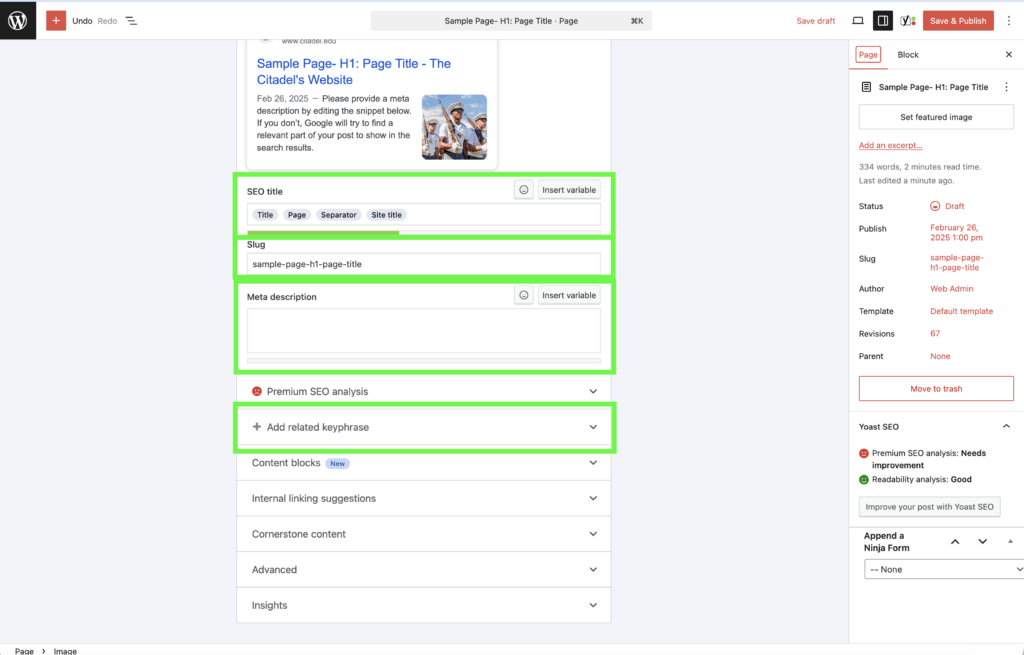Open the Add an excerpt link
This screenshot has height=655, width=1024.
pyautogui.click(x=890, y=145)
